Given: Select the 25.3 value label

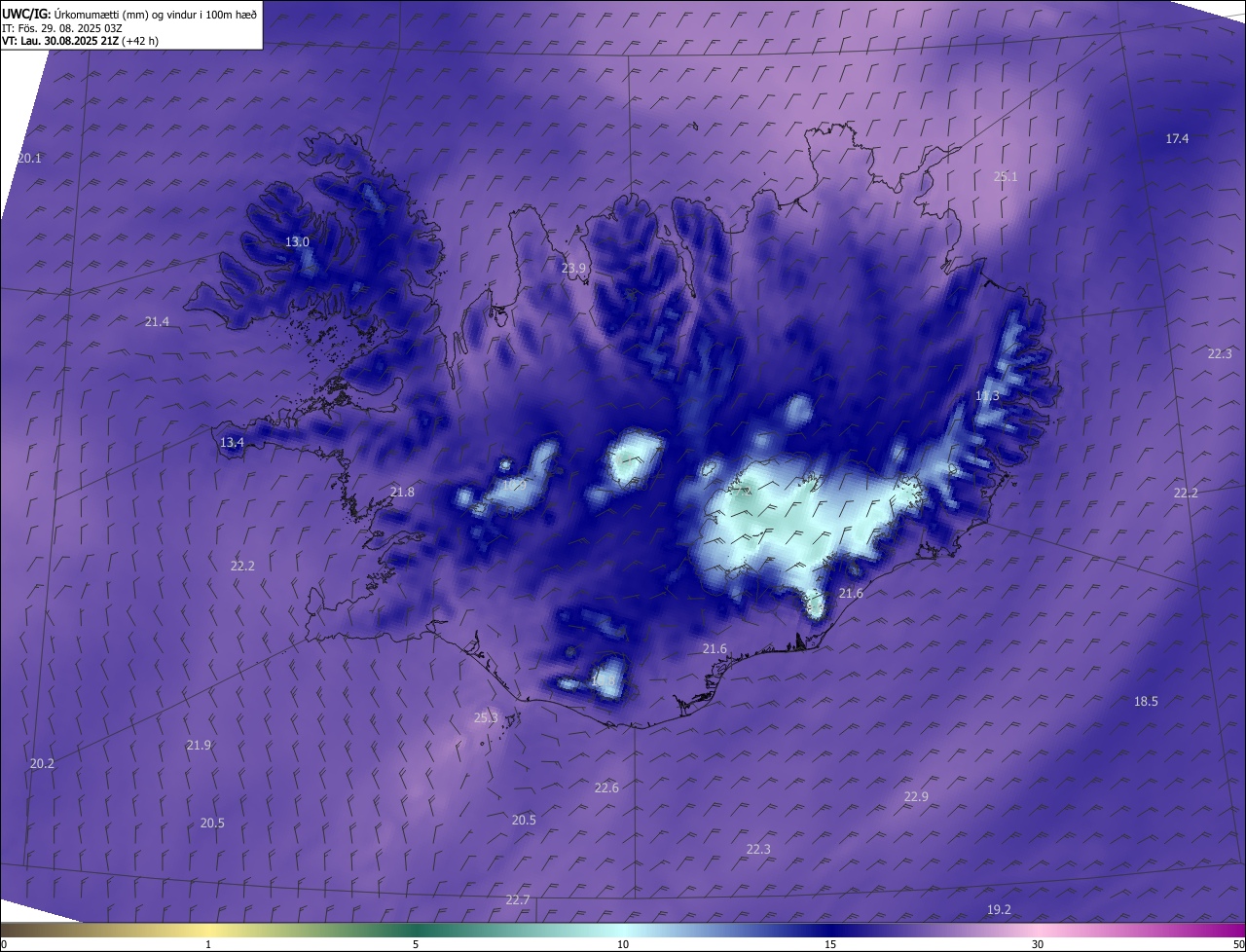Looking at the screenshot, I should click(486, 717).
